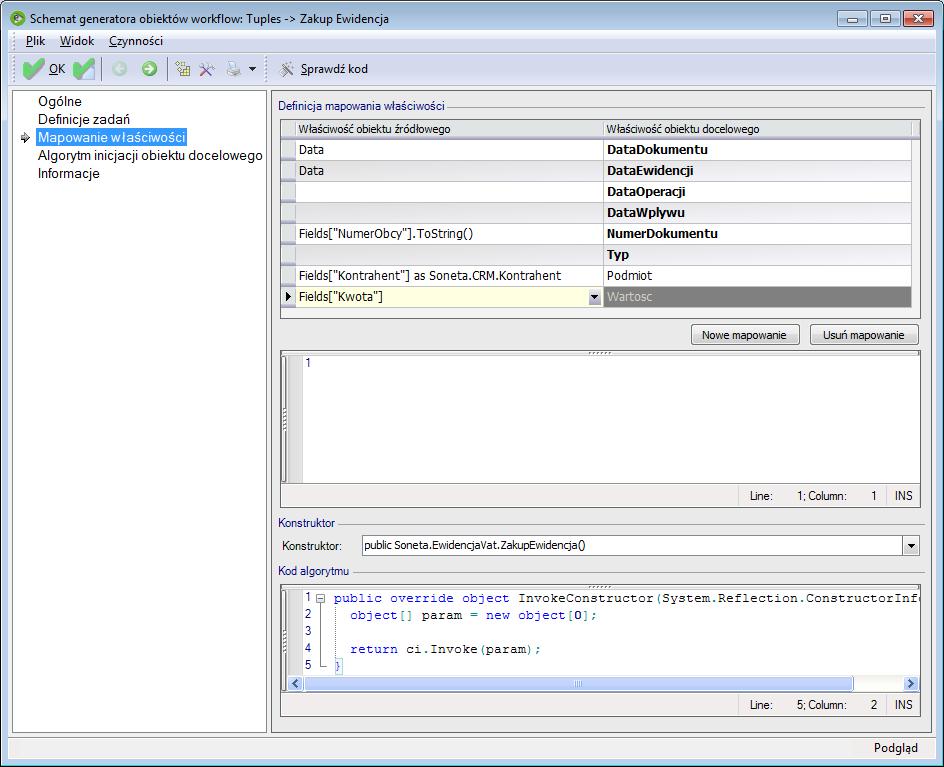Viewport: 944px width, 767px height.
Task: Click column header Właściwość obiektu docelowego
Action: tap(757, 129)
